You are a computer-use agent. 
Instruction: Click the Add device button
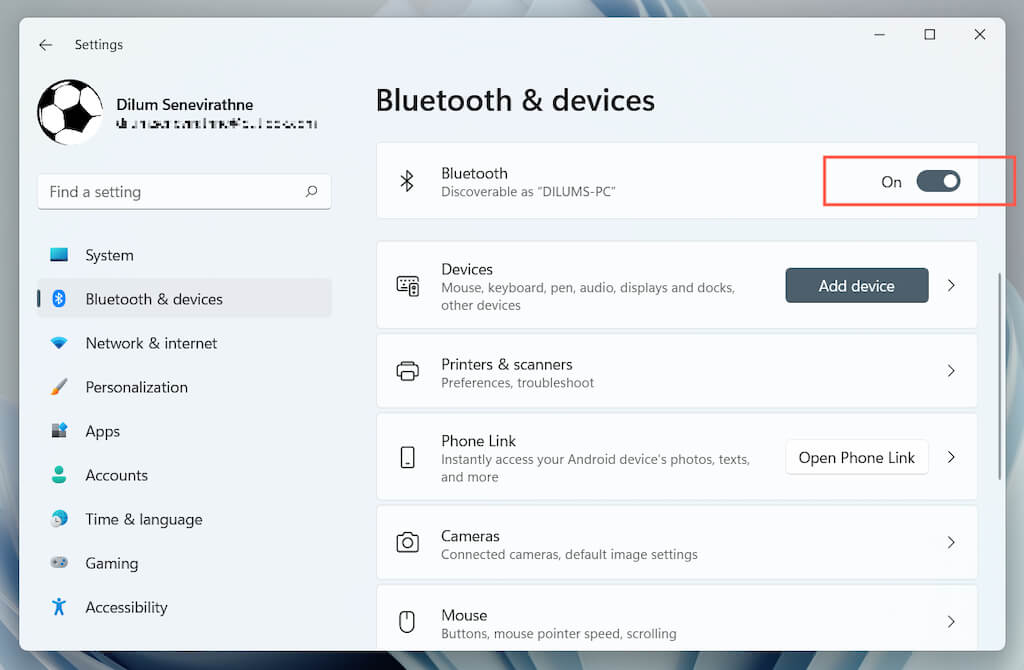857,285
